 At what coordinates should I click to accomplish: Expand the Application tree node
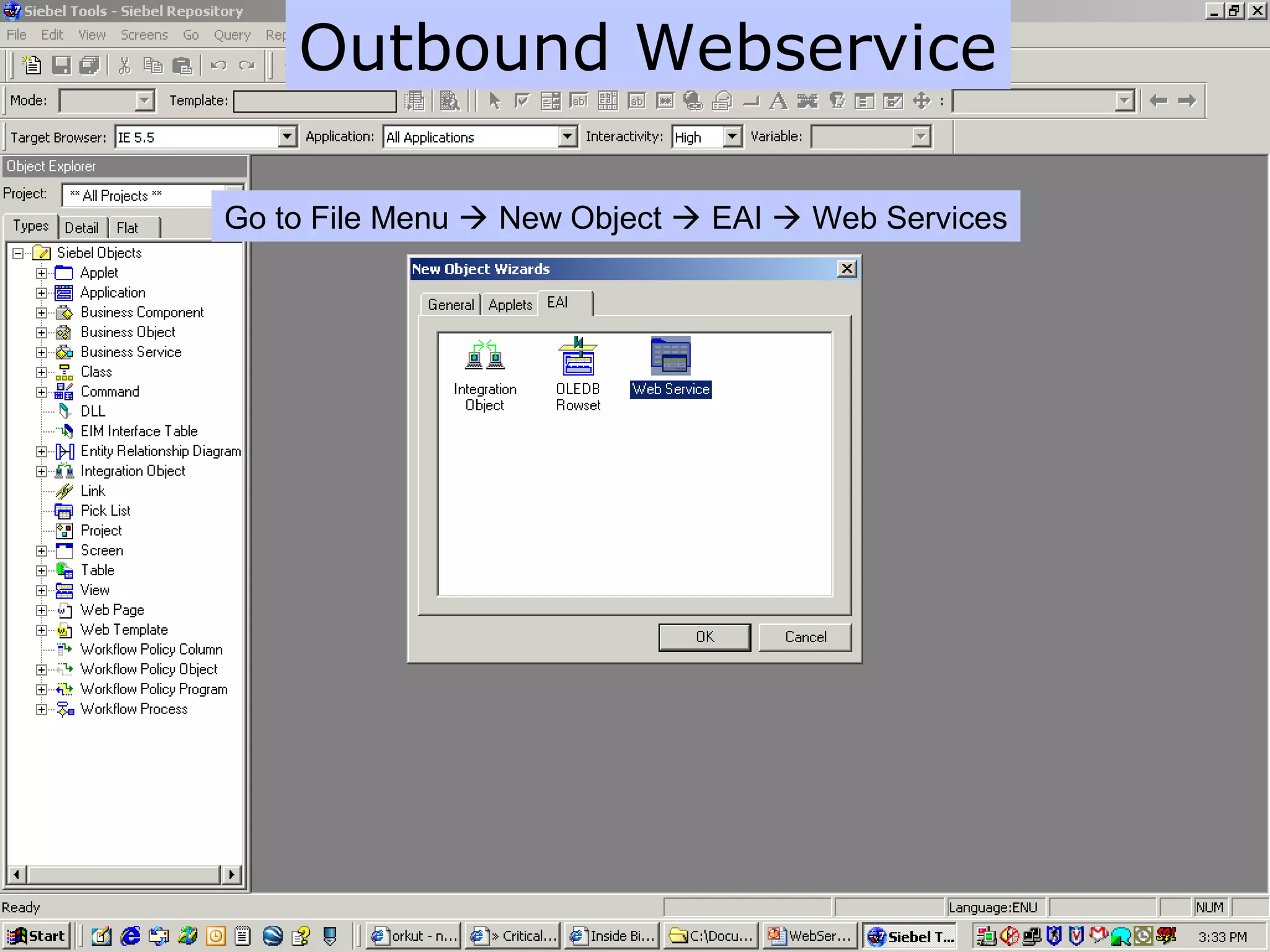[41, 293]
